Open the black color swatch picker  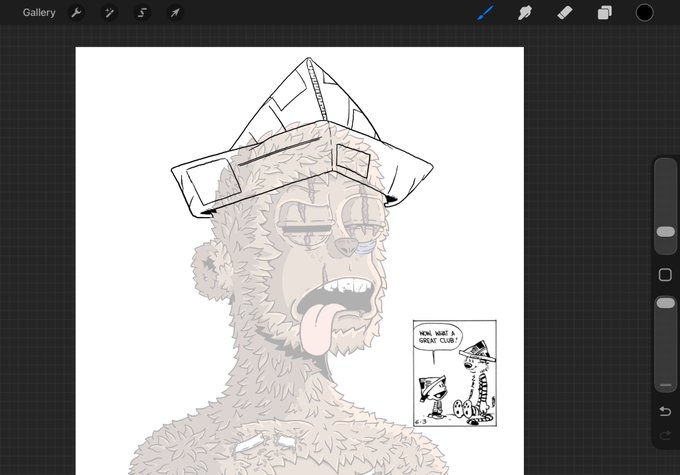point(644,13)
